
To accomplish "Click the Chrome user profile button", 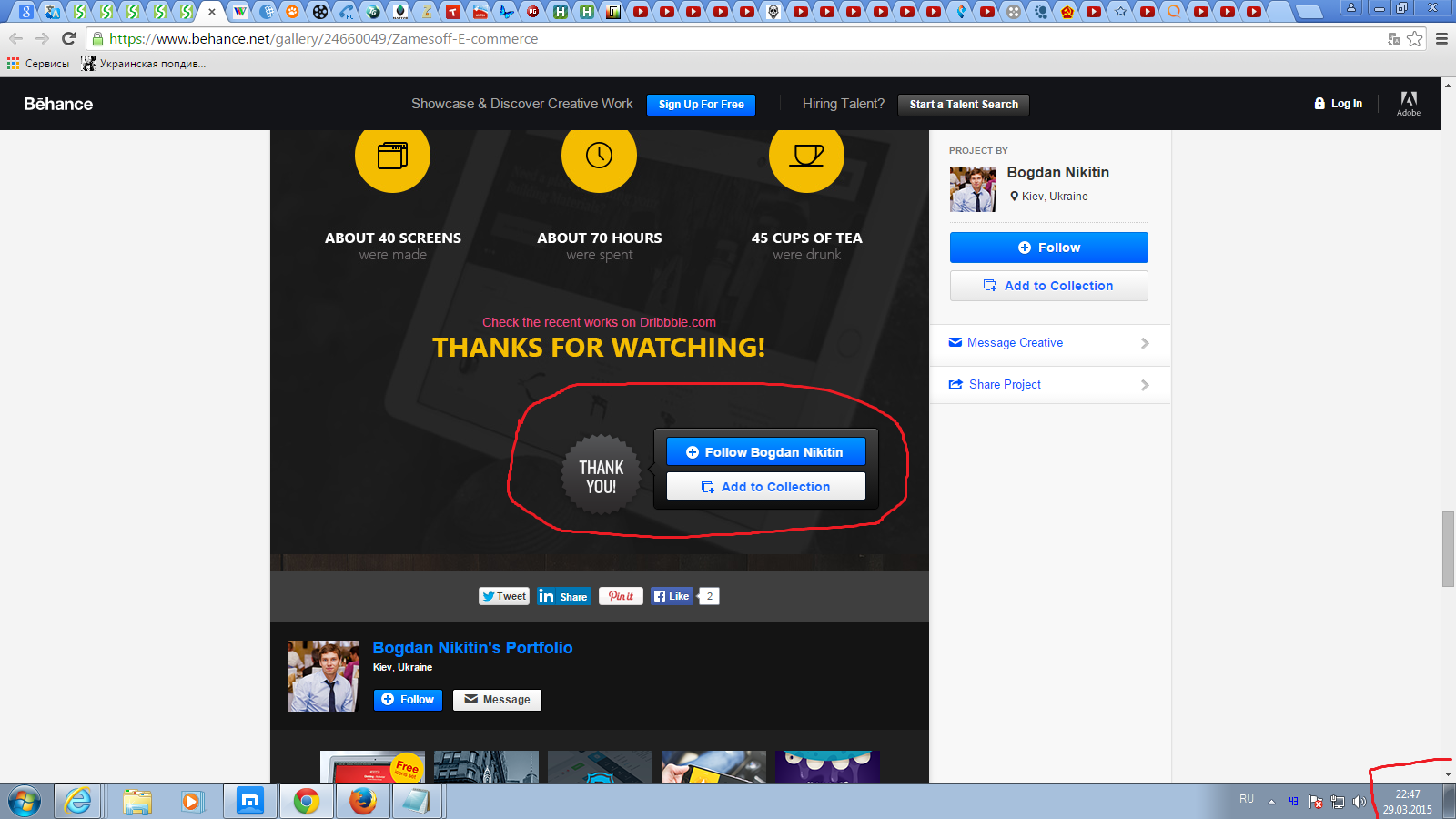I will (x=1351, y=8).
